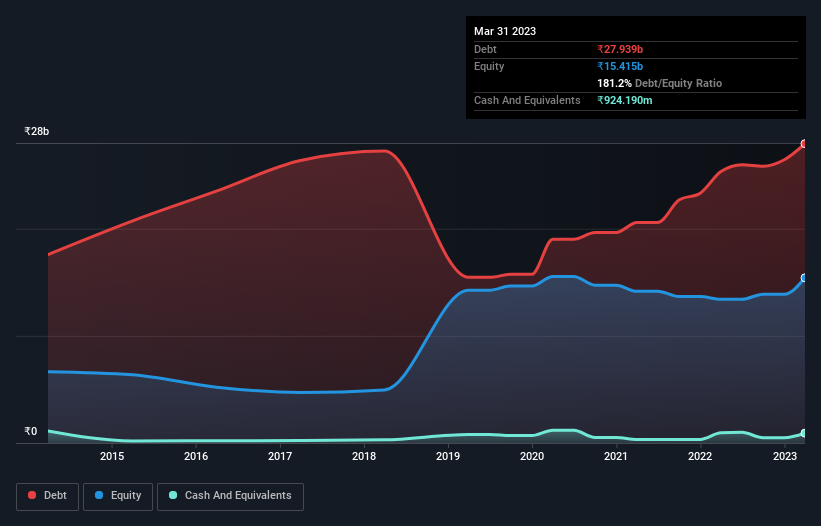821x526 pixels.
Task: Toggle the Cash And Equivalents legend button
Action: coord(230,496)
